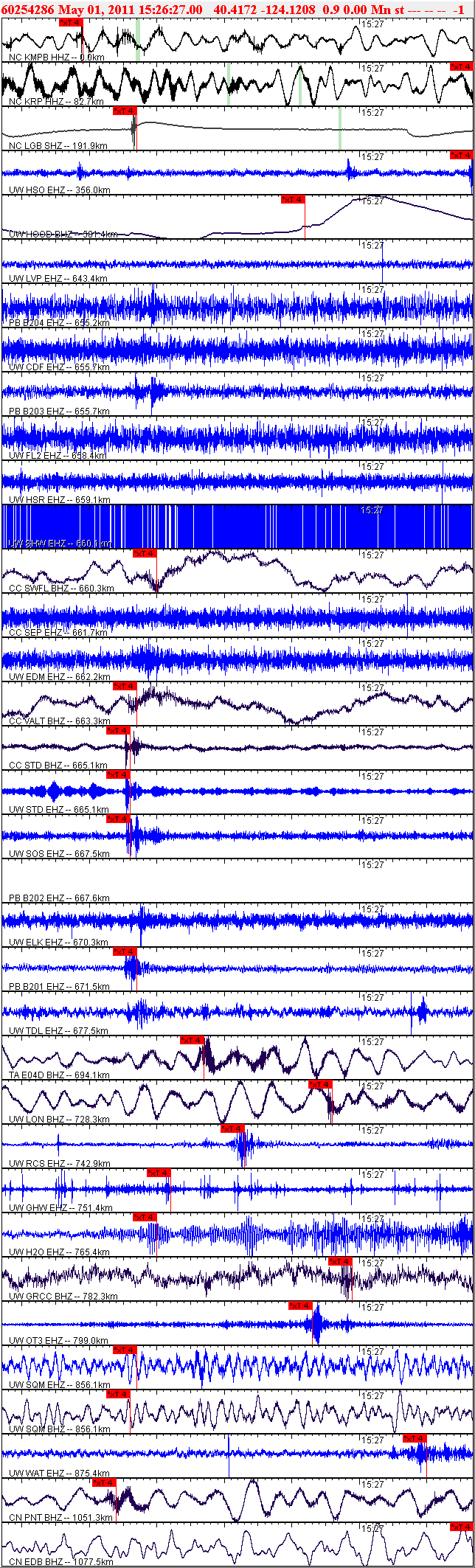
Task: Click label 'UW ELK EHZ -- 670.3km'
Action: coord(58,942)
